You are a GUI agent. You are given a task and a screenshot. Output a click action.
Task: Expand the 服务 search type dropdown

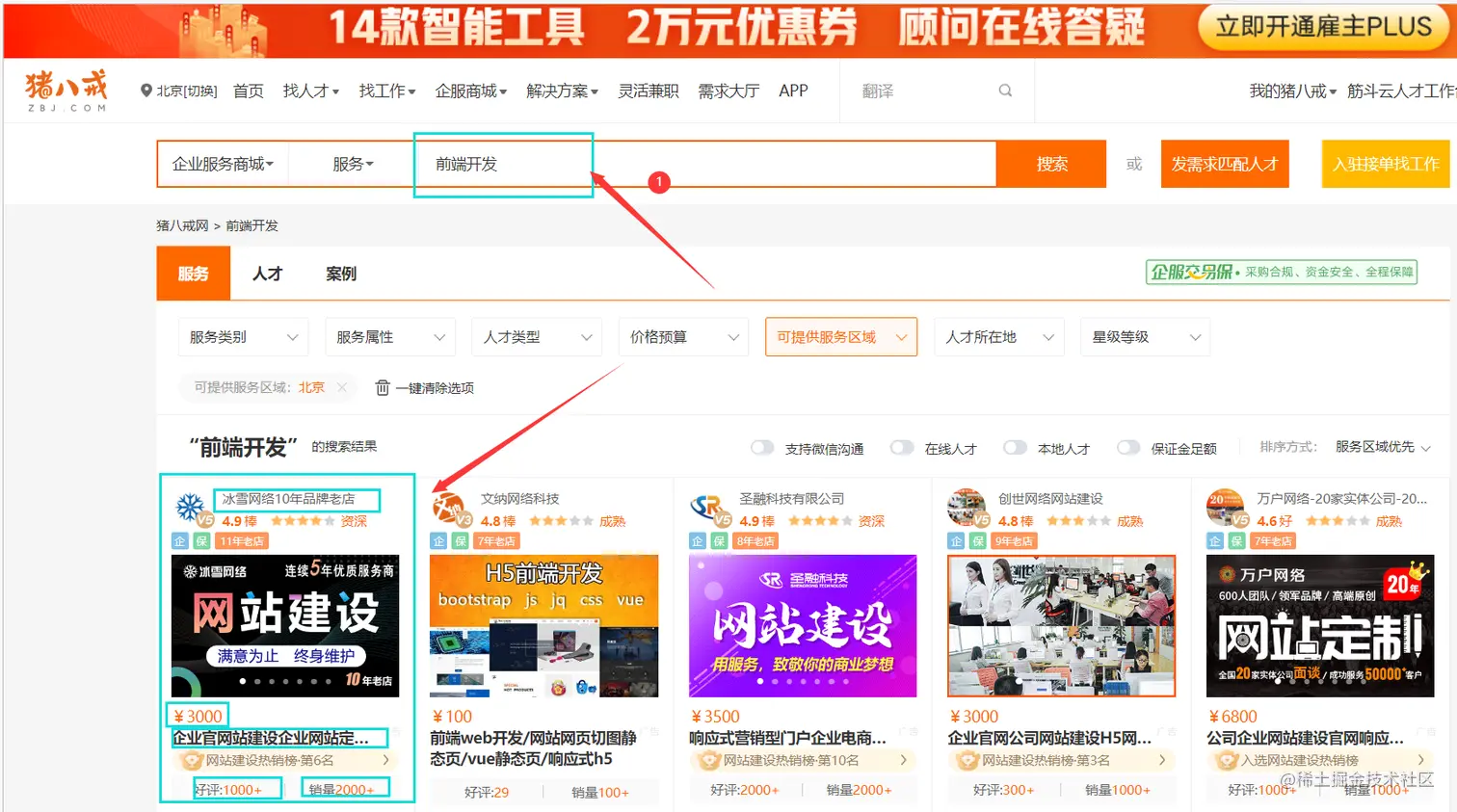pyautogui.click(x=353, y=165)
